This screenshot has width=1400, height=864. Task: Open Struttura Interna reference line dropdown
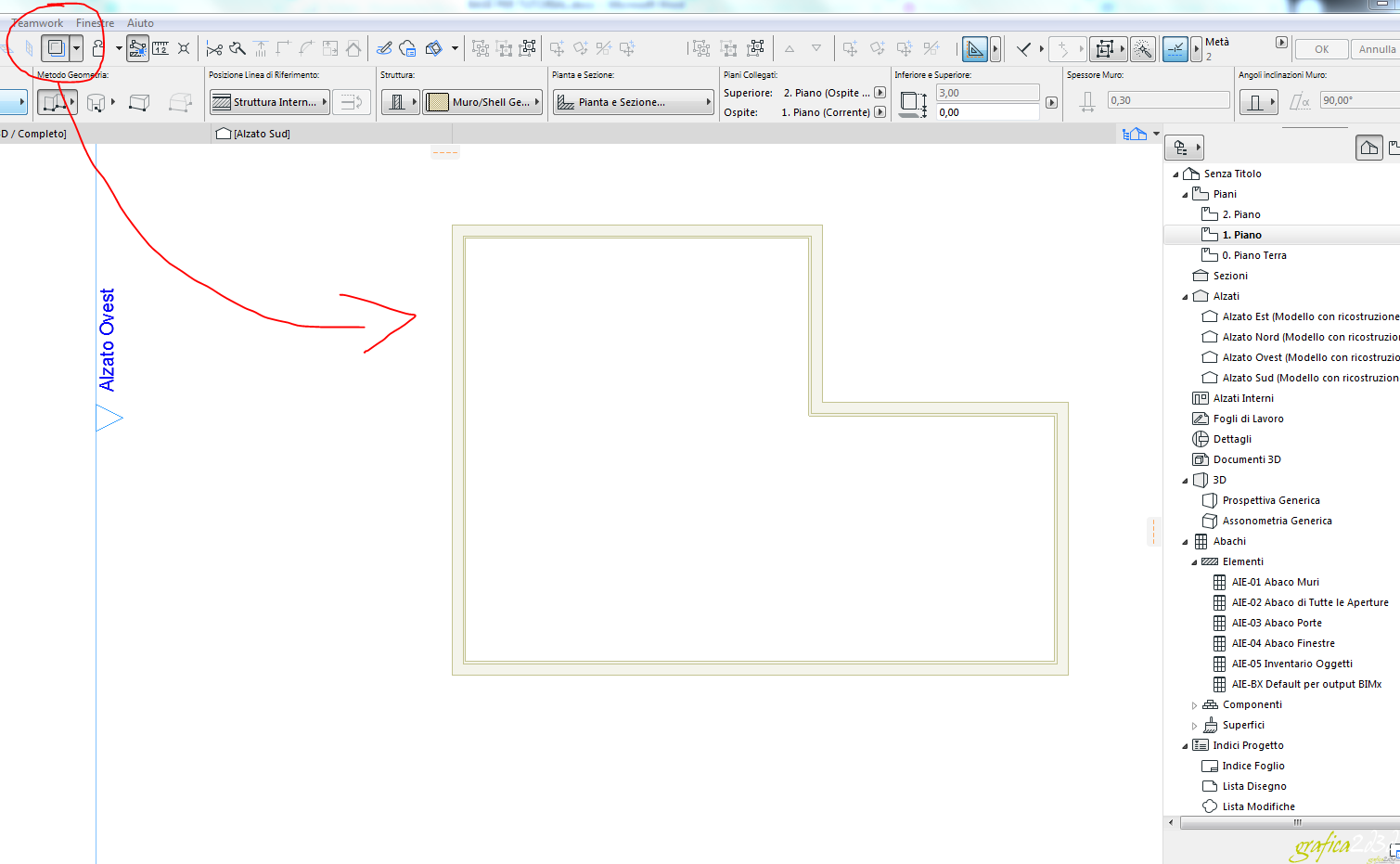point(270,102)
